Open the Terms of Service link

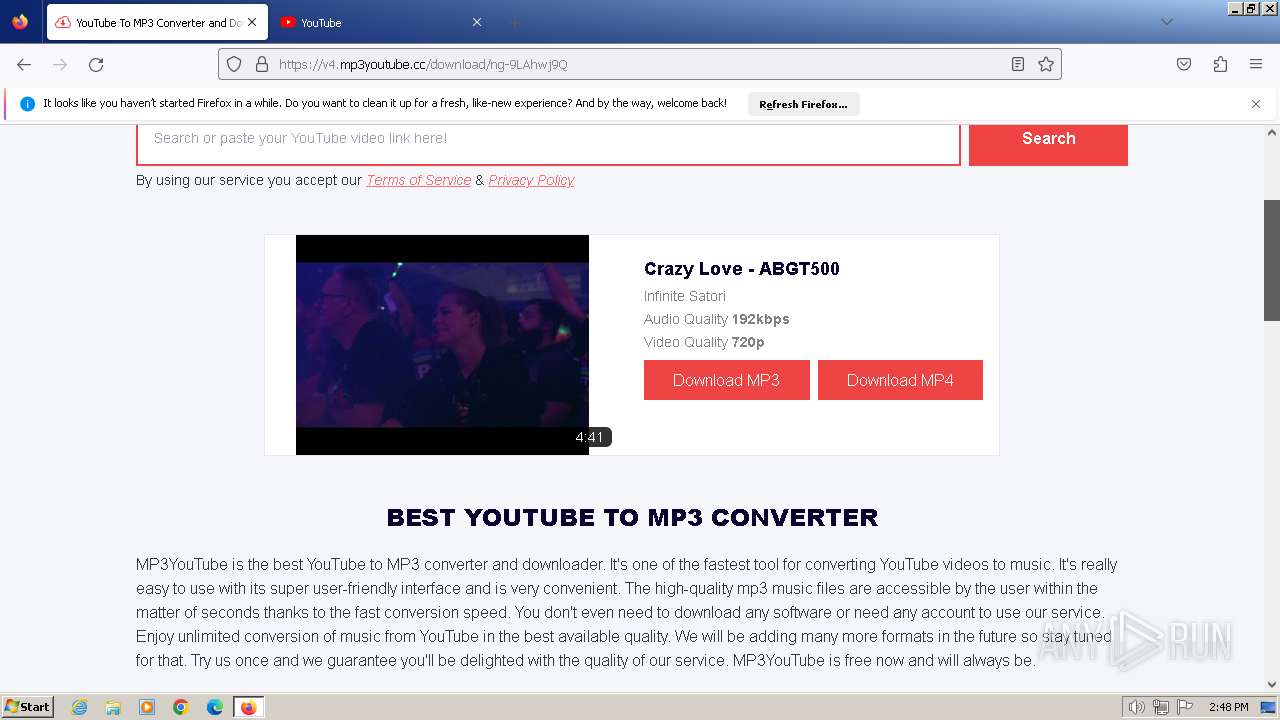[418, 180]
